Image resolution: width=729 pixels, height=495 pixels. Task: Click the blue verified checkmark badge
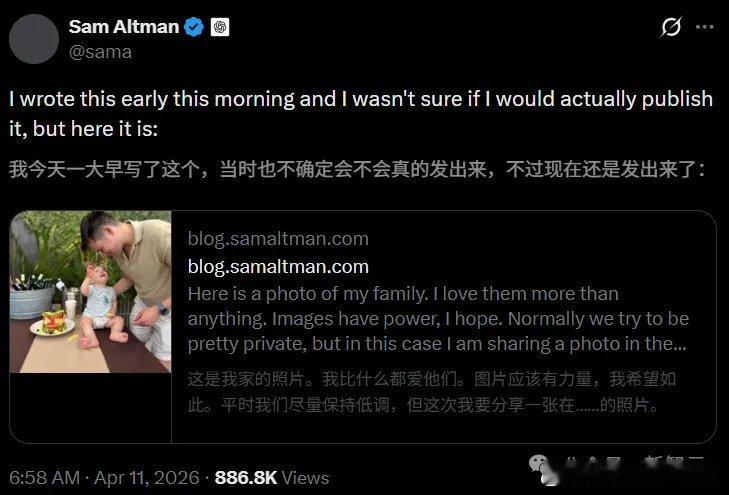(x=194, y=27)
